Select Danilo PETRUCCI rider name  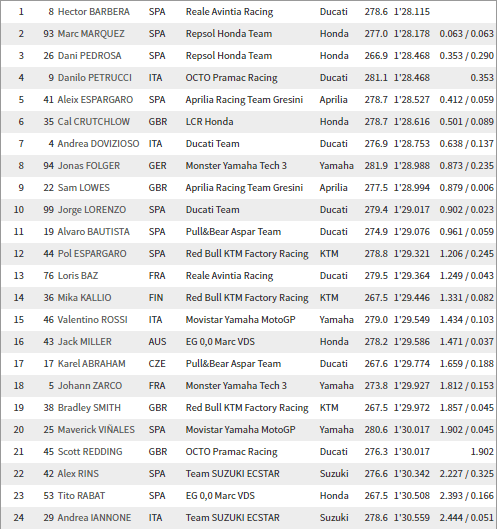point(94,78)
